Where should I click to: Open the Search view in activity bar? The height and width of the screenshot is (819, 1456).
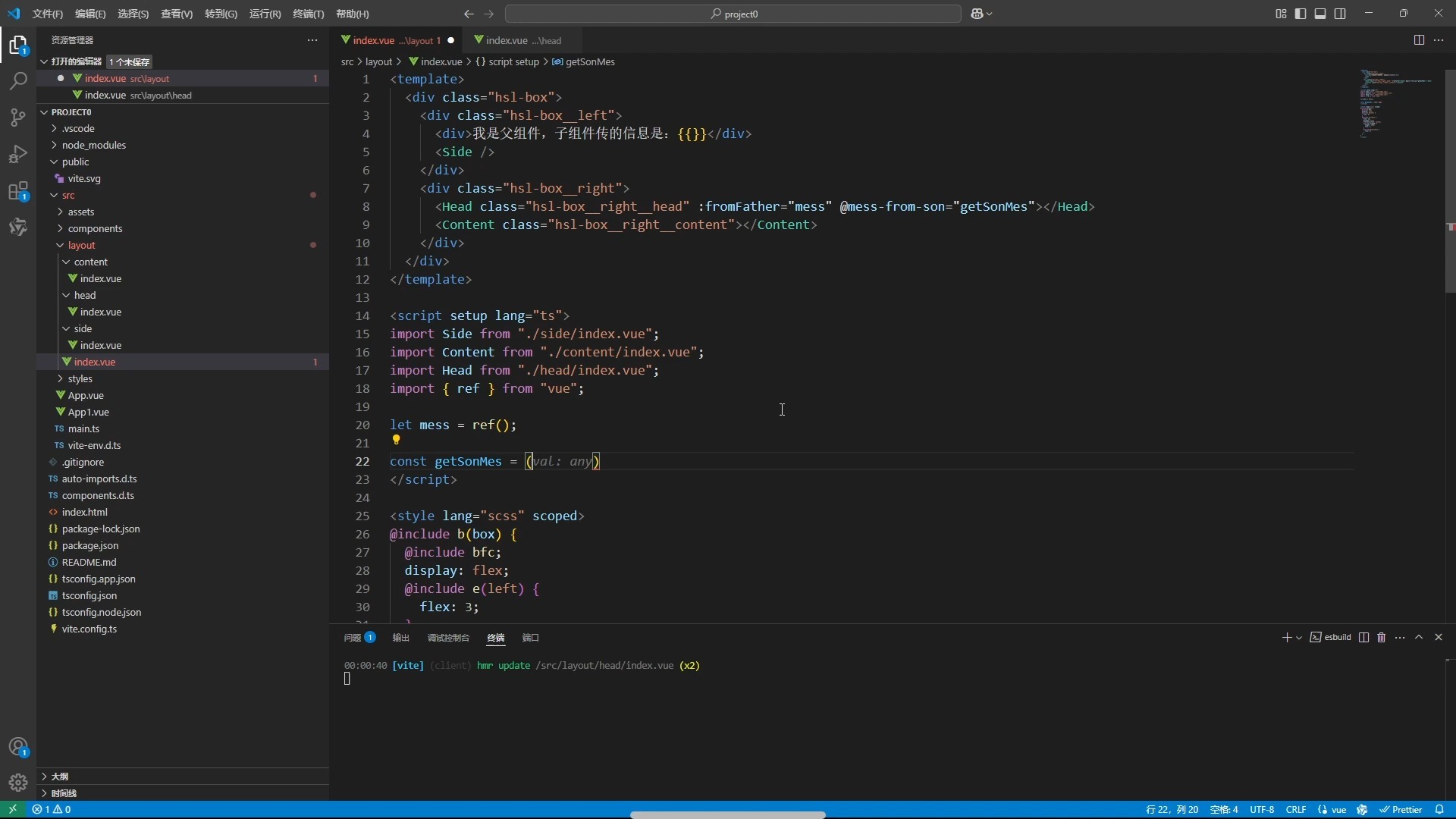[x=18, y=81]
